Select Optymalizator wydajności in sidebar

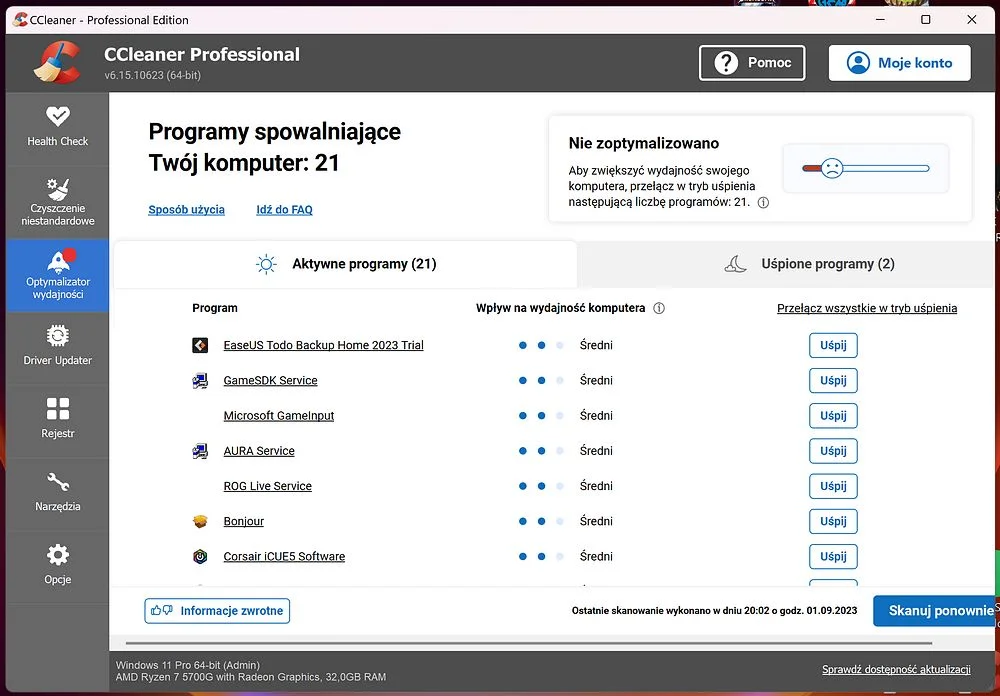(57, 275)
